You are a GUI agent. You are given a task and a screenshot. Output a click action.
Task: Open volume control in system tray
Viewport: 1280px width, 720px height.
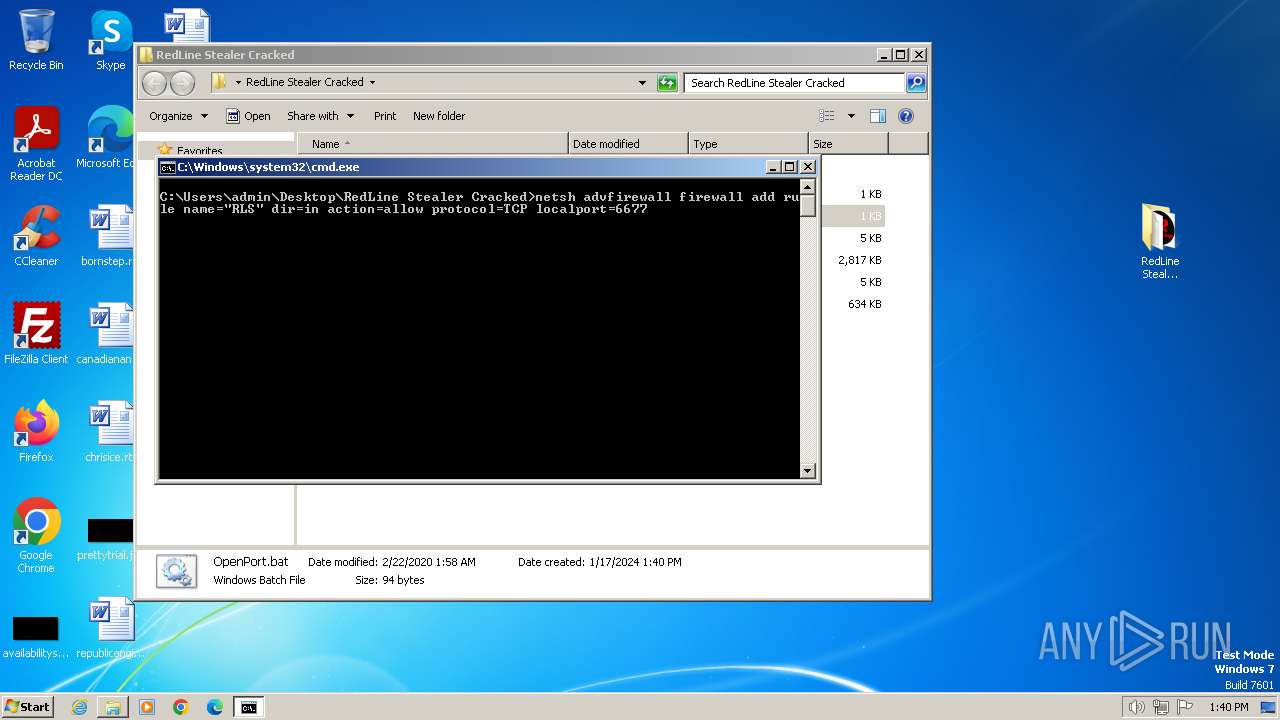coord(1136,707)
